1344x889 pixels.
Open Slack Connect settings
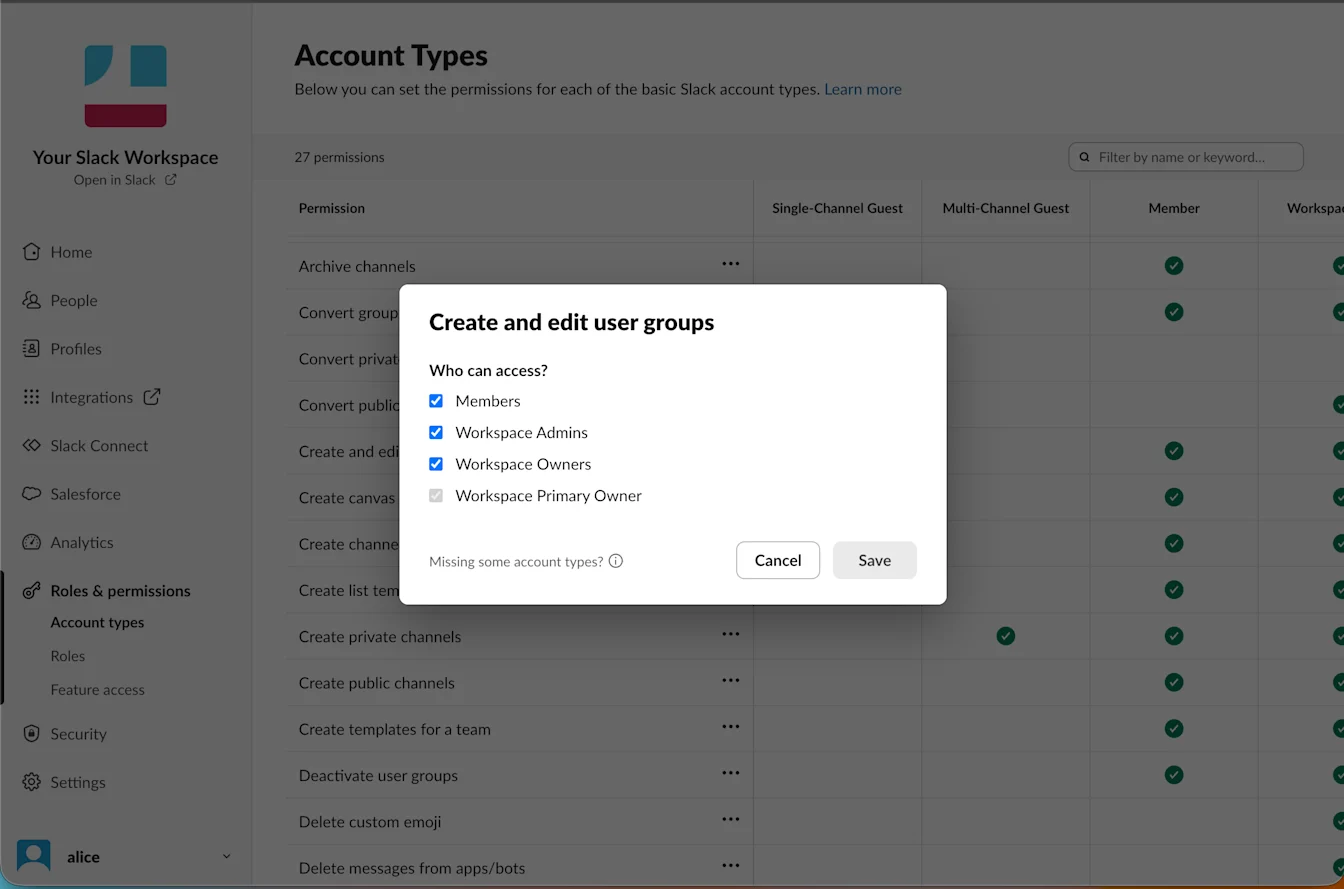99,446
